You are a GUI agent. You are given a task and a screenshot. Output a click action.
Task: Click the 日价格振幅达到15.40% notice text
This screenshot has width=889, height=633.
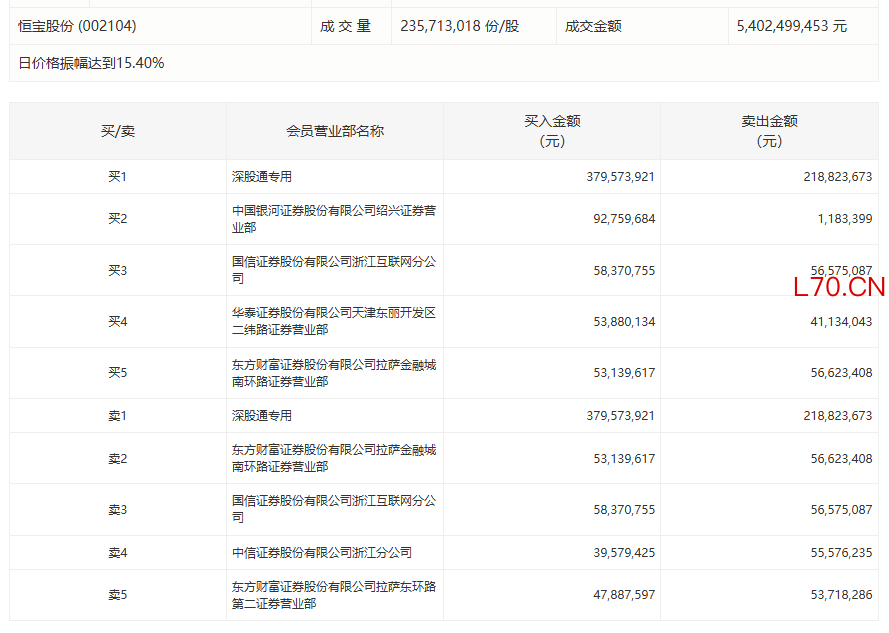point(91,63)
